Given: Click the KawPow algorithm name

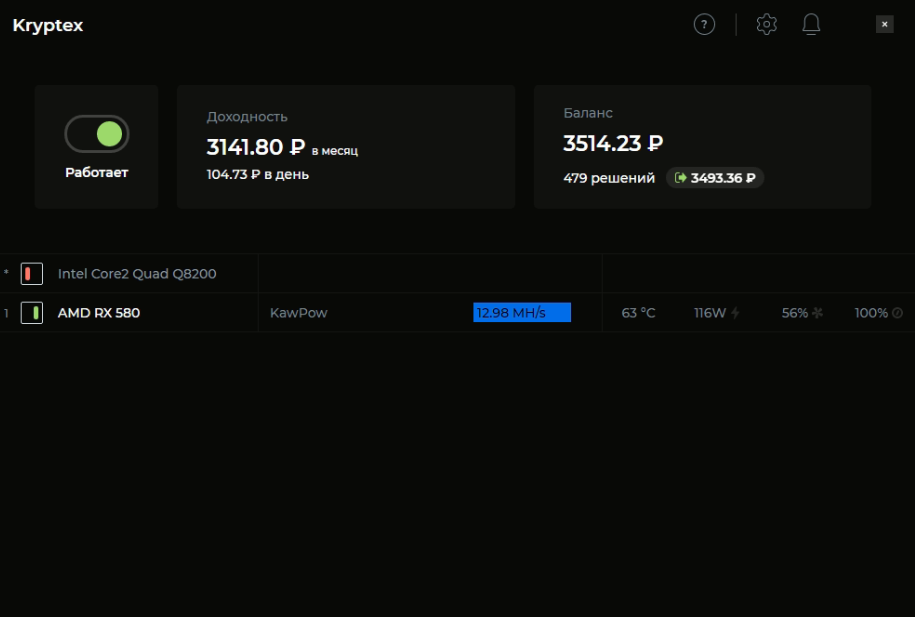Looking at the screenshot, I should tap(299, 313).
